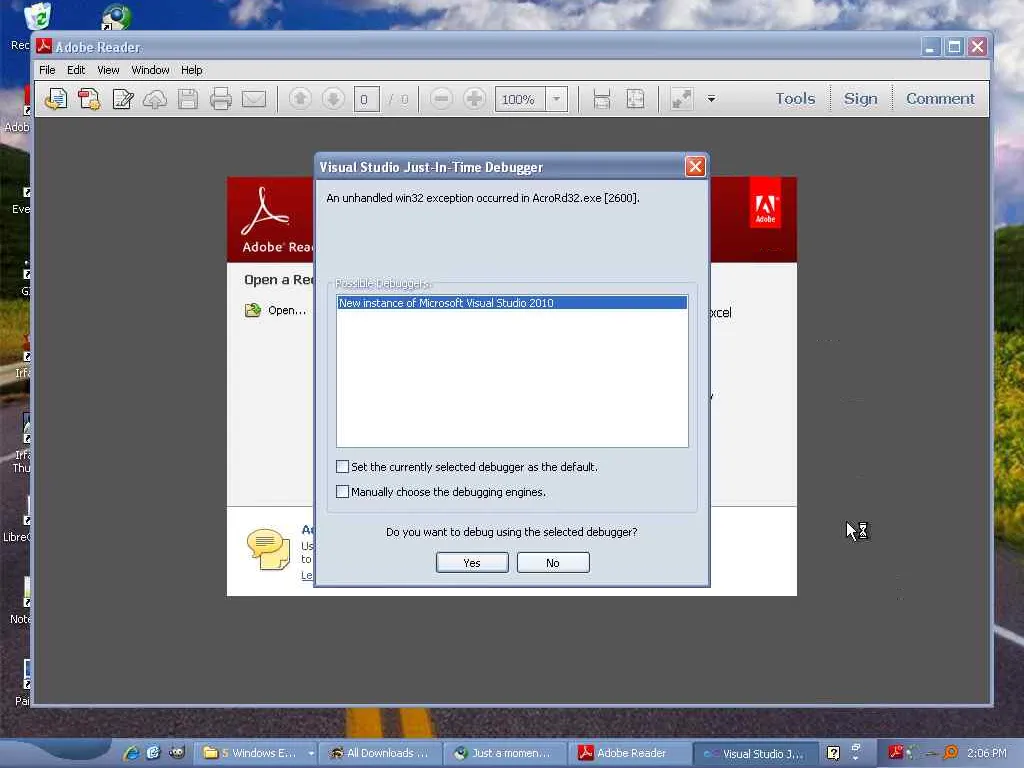
Task: Switch to Visual Studio J... taskbar button
Action: tap(754, 753)
